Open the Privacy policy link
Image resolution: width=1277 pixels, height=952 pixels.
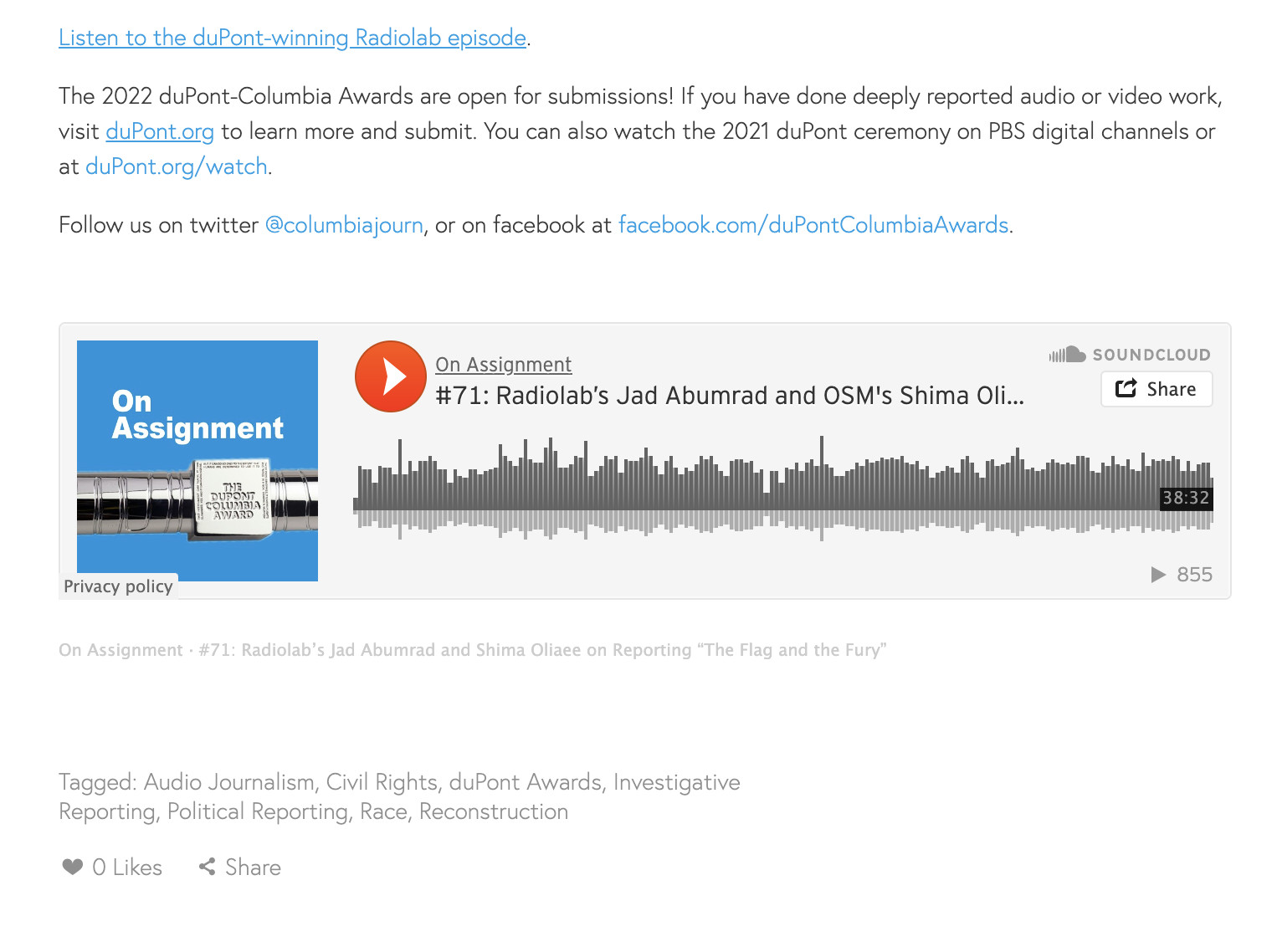click(118, 586)
